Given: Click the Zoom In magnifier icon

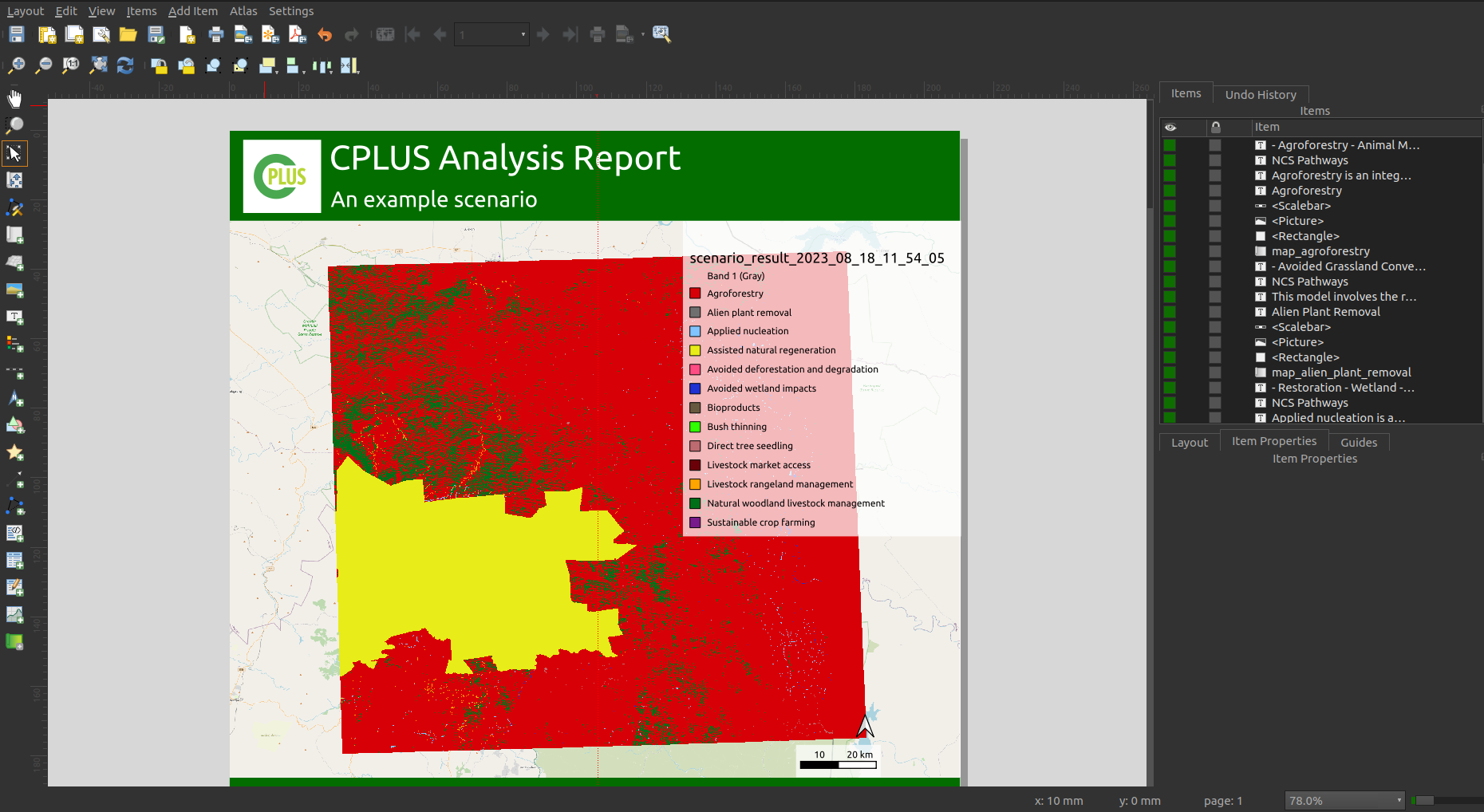Looking at the screenshot, I should [17, 65].
